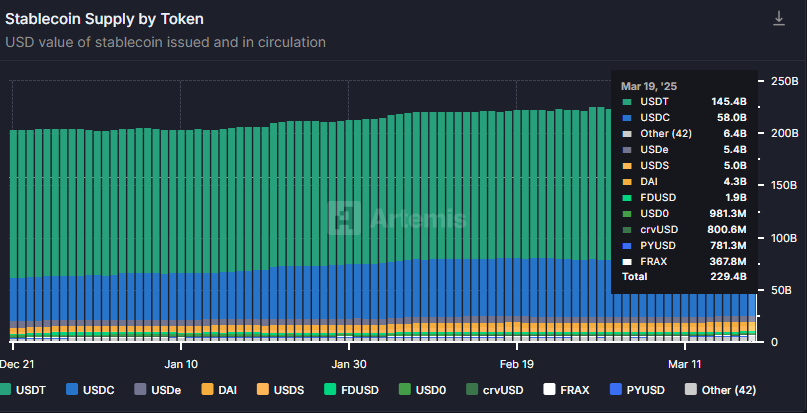
Task: Click the Mar 11 x-axis date label
Action: coord(685,364)
